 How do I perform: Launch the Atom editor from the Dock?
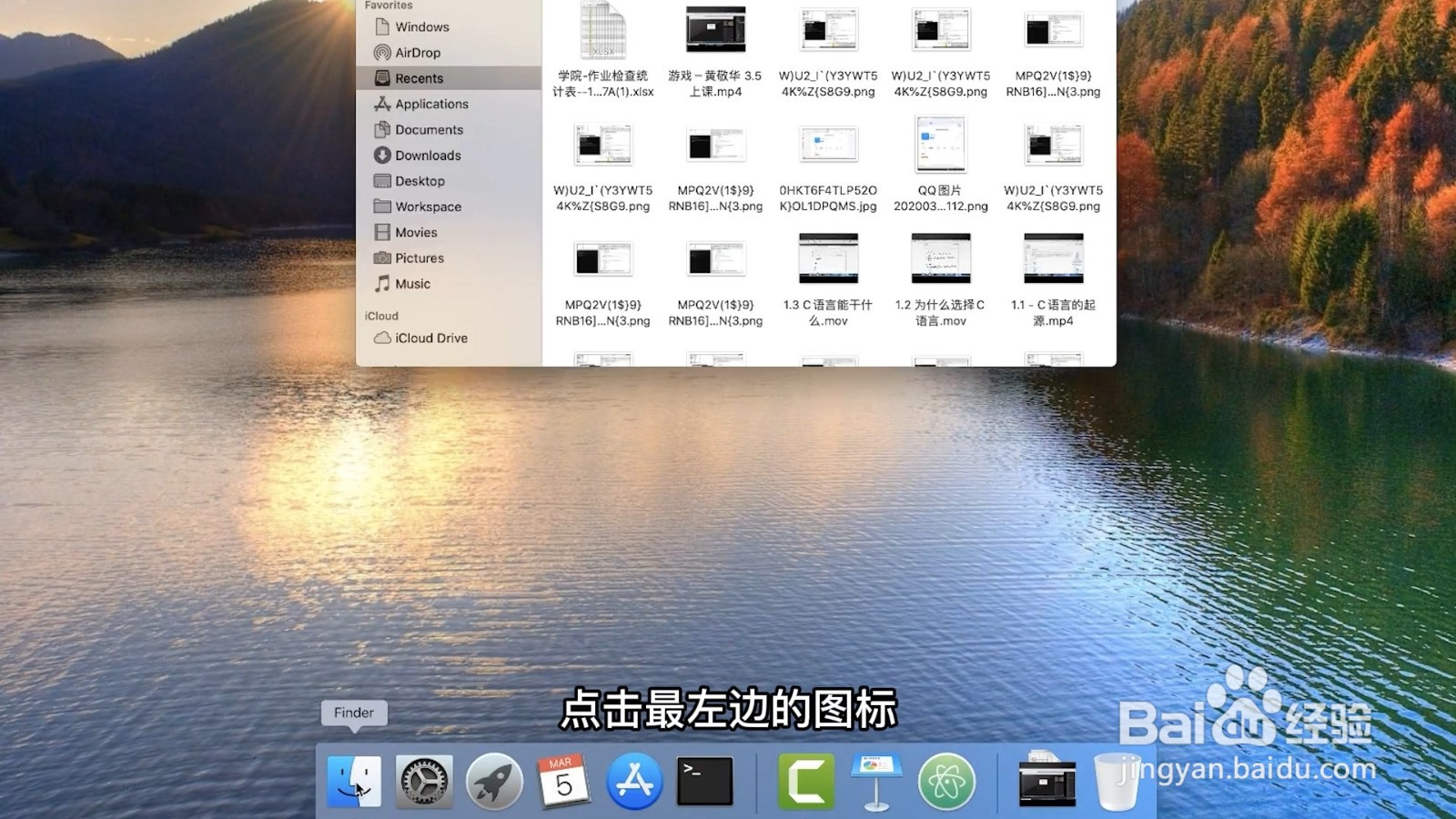coord(946,780)
